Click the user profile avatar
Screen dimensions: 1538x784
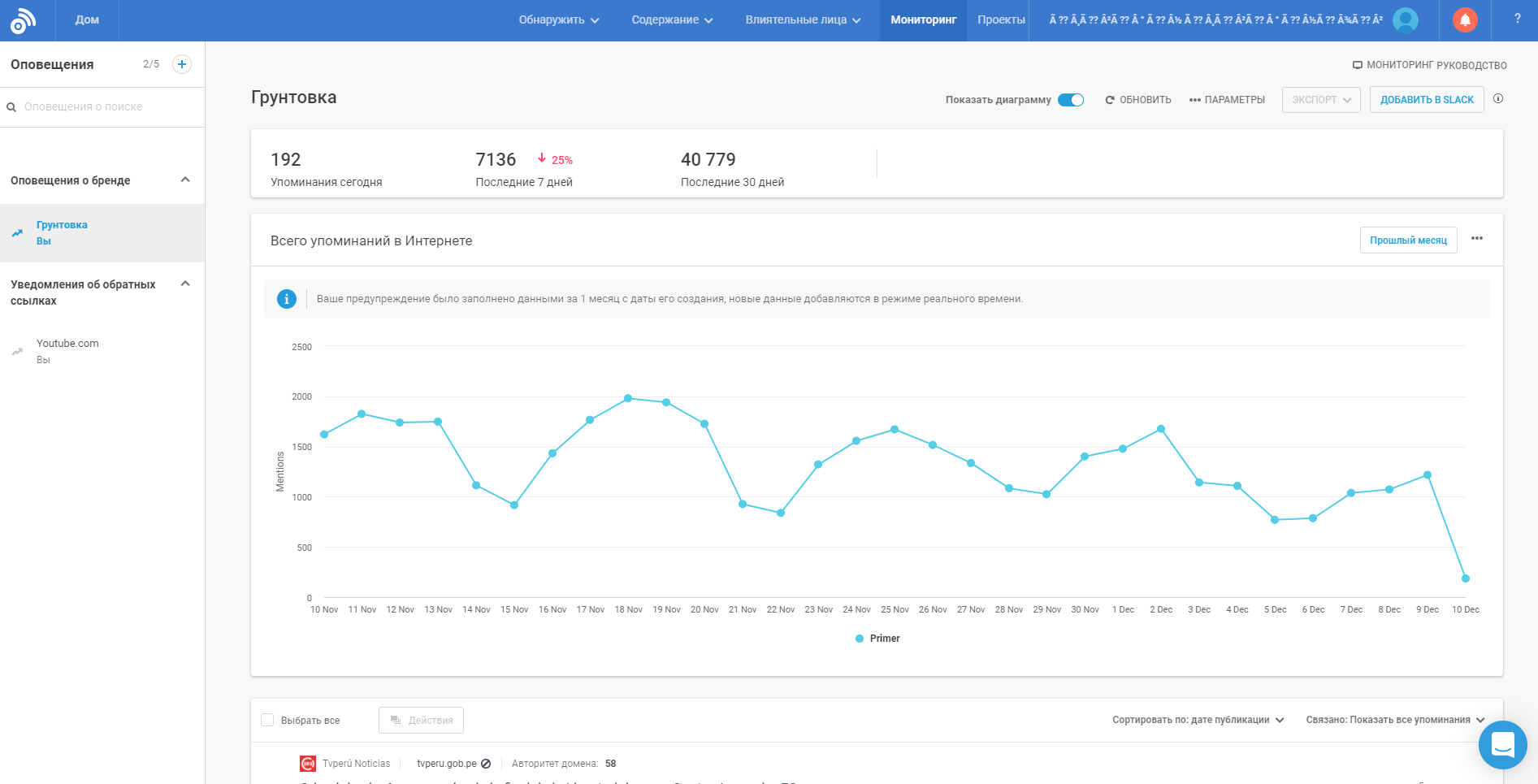coord(1406,20)
